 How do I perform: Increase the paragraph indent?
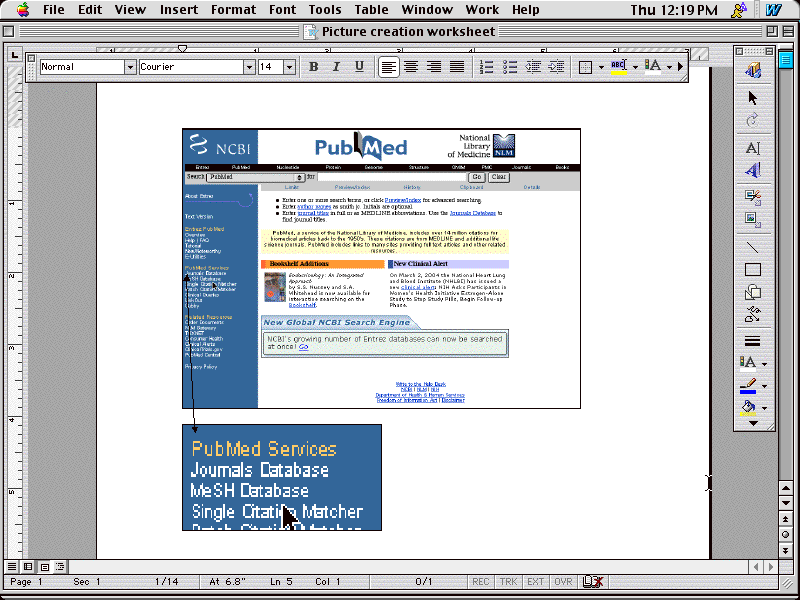click(x=556, y=67)
